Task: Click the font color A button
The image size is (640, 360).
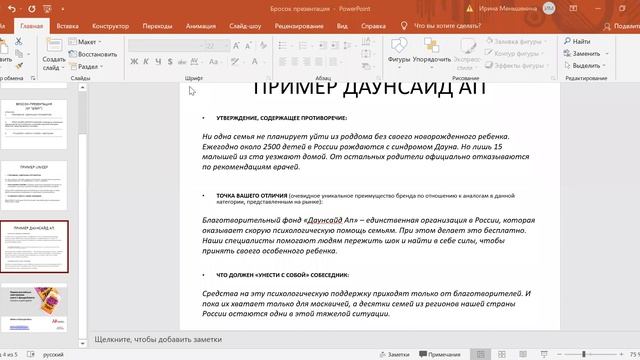Action: 254,62
